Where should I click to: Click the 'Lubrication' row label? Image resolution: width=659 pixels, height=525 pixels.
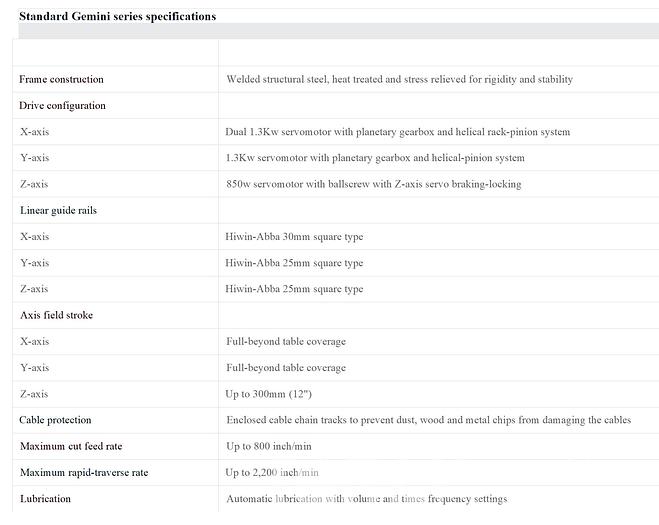click(x=45, y=498)
